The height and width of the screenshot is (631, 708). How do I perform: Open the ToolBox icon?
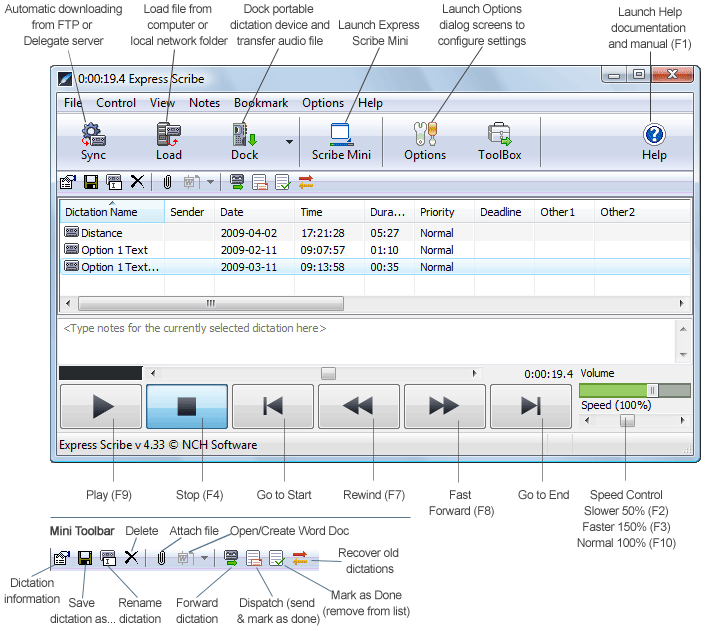coord(499,135)
